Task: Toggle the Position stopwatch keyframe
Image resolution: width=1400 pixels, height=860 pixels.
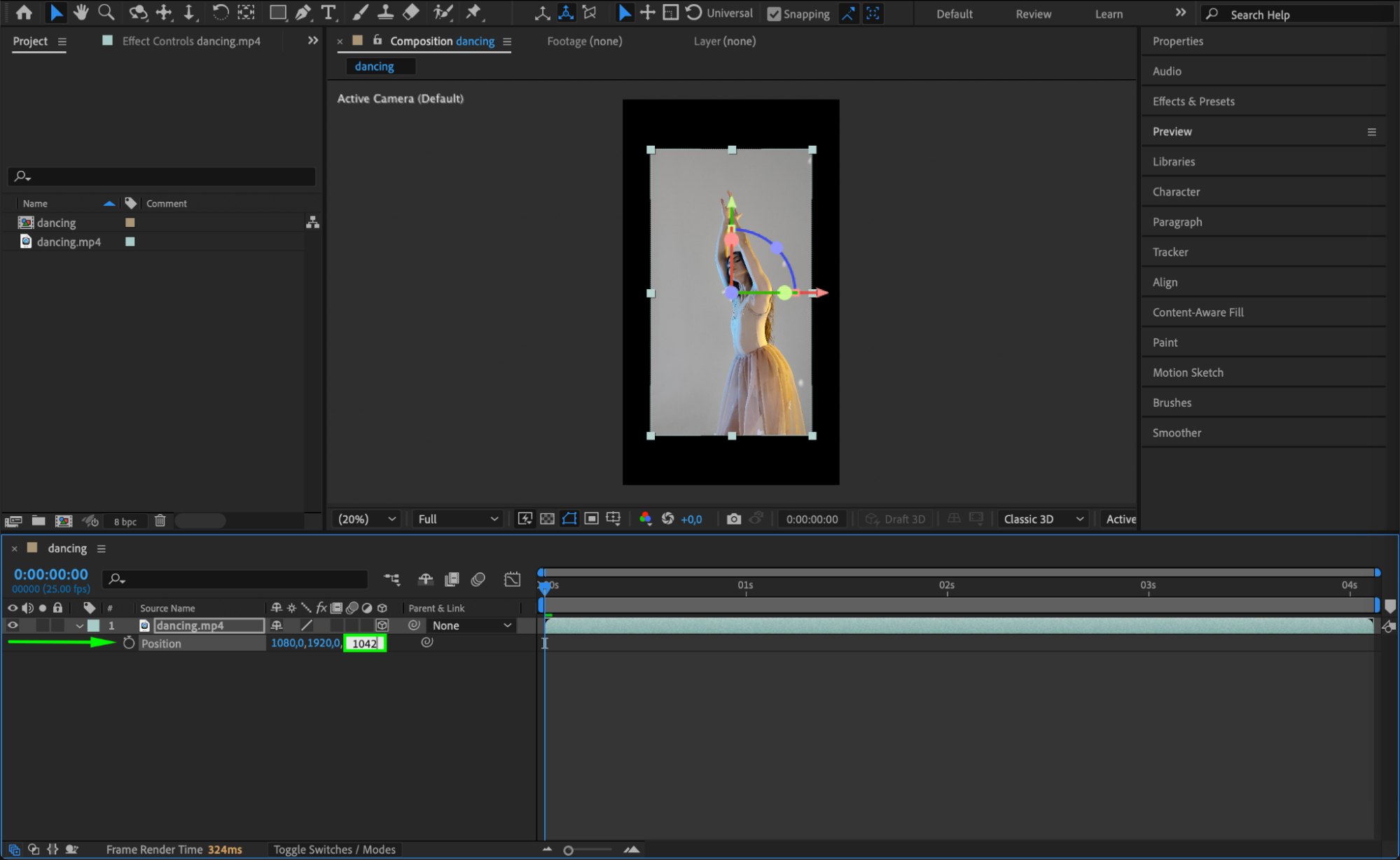Action: (129, 643)
